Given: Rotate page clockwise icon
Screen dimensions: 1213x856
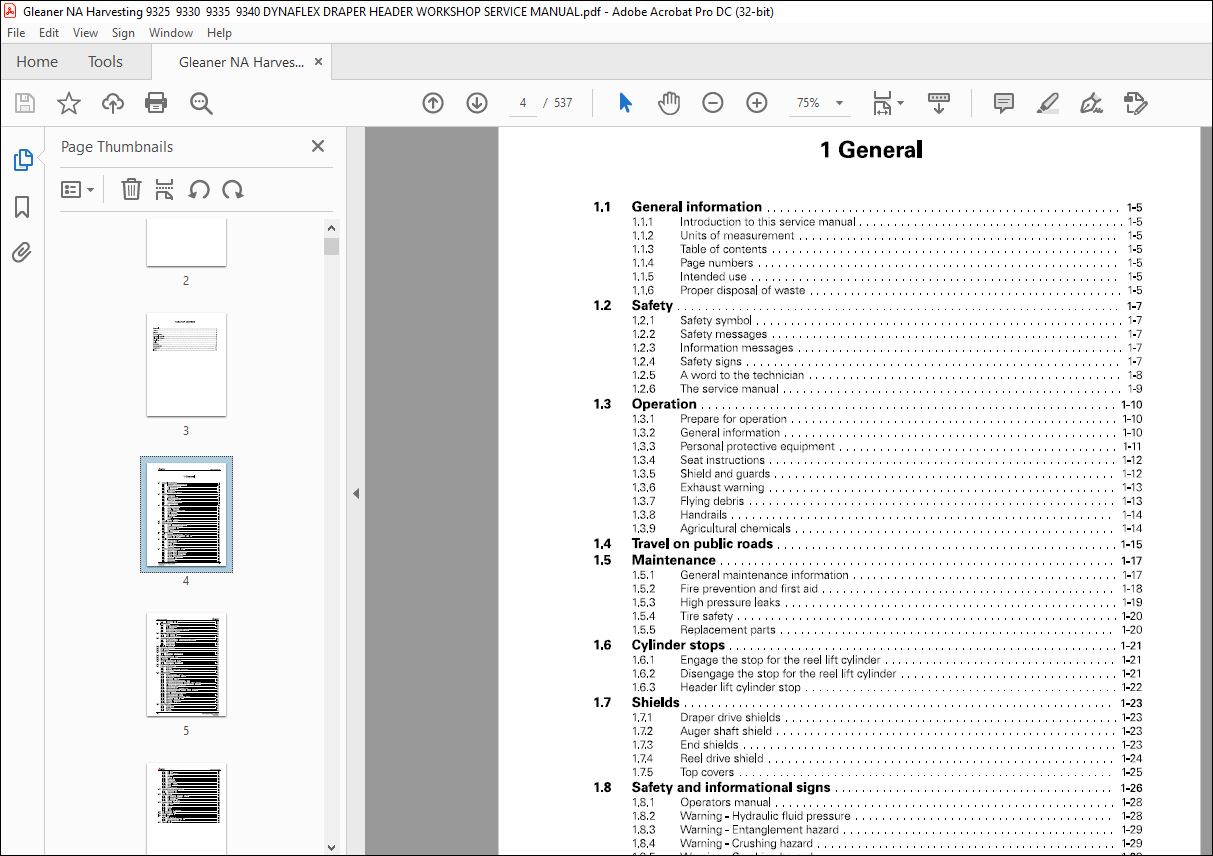Looking at the screenshot, I should [x=233, y=189].
